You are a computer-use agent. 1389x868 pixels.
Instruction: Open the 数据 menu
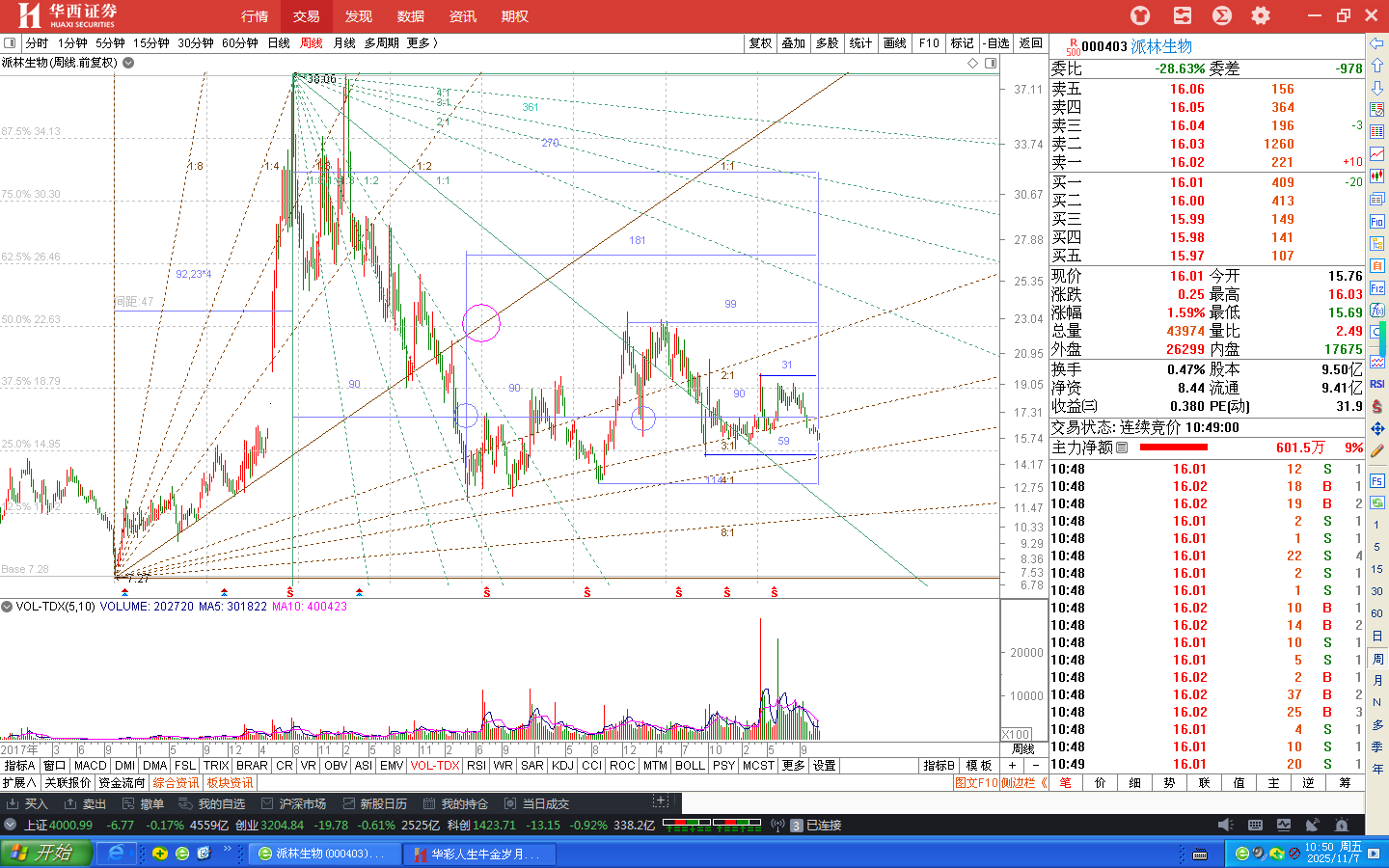[411, 16]
